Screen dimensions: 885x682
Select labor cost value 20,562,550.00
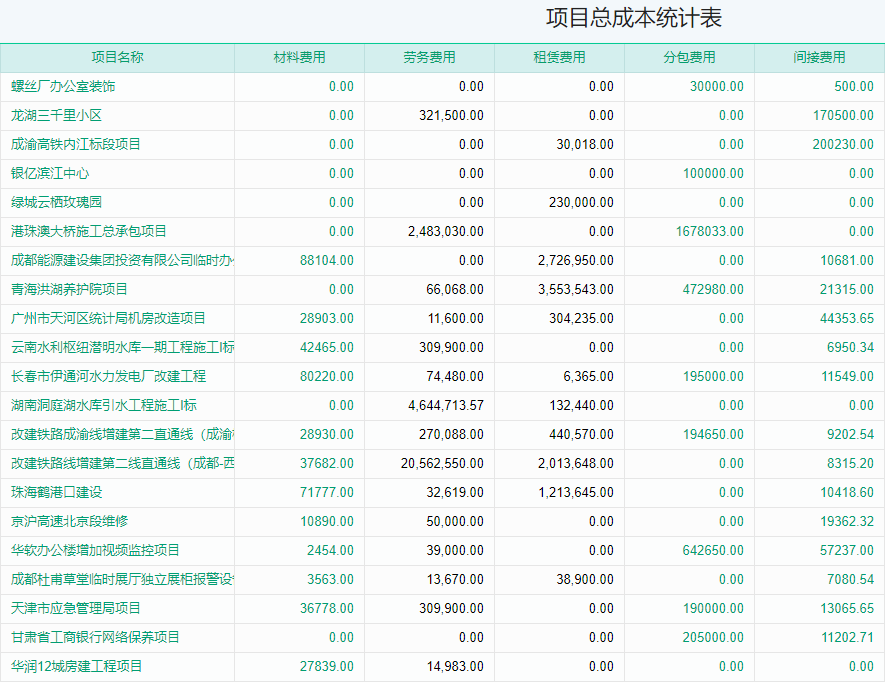(442, 463)
